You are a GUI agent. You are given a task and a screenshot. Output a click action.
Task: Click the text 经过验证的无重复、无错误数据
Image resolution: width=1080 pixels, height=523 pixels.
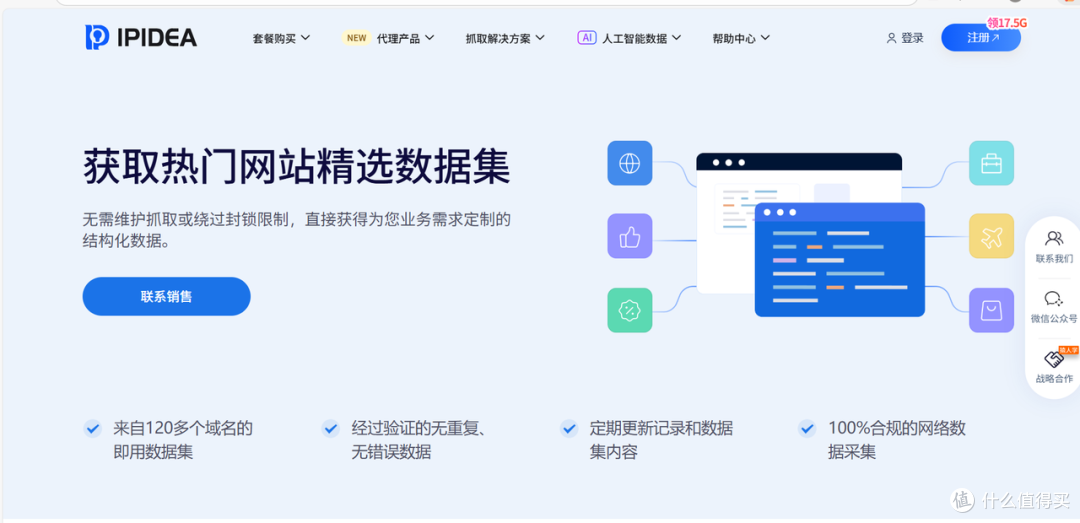click(421, 440)
